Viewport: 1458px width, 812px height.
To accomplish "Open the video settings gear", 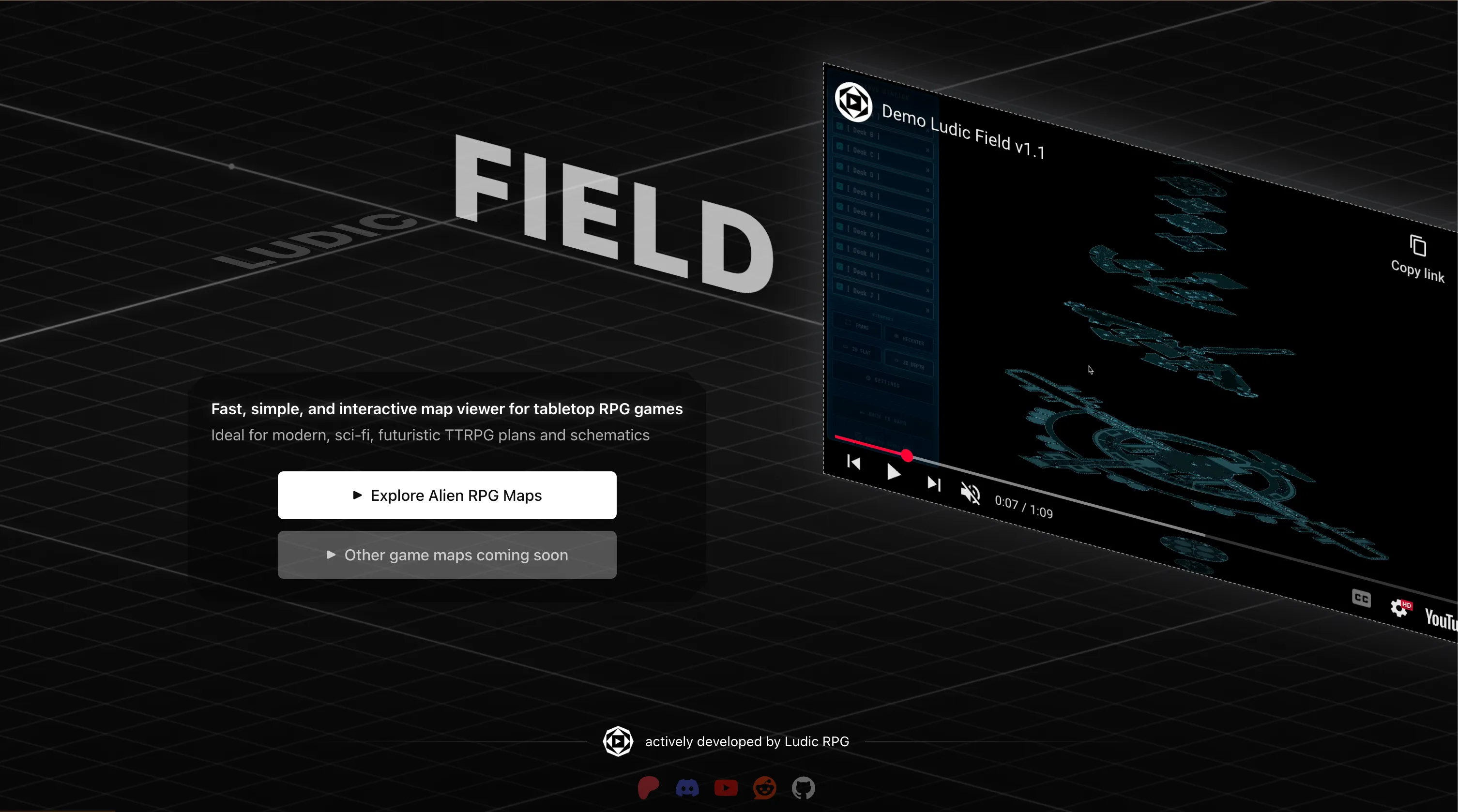I will (1400, 608).
